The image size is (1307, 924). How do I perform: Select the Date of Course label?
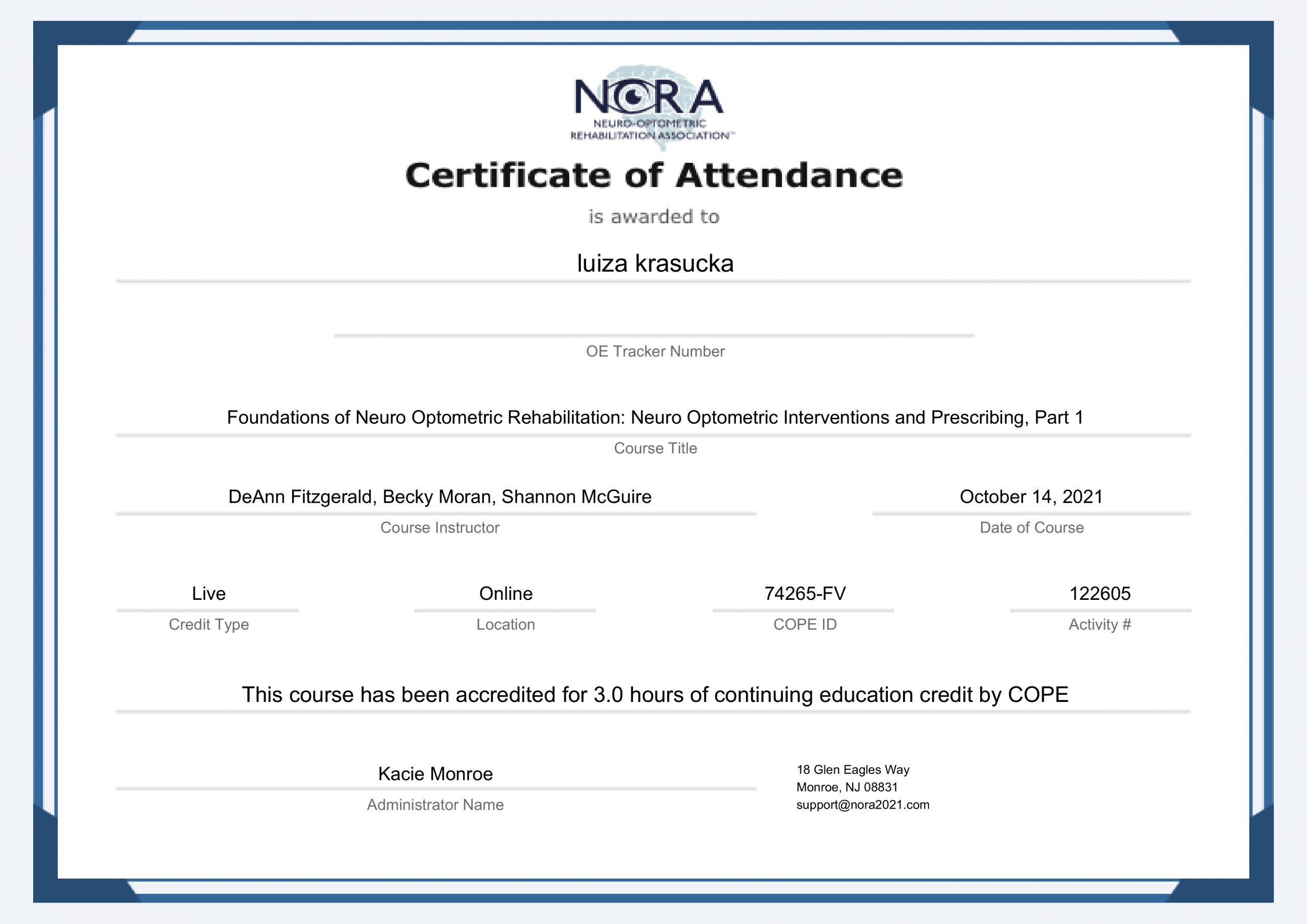coord(1031,527)
